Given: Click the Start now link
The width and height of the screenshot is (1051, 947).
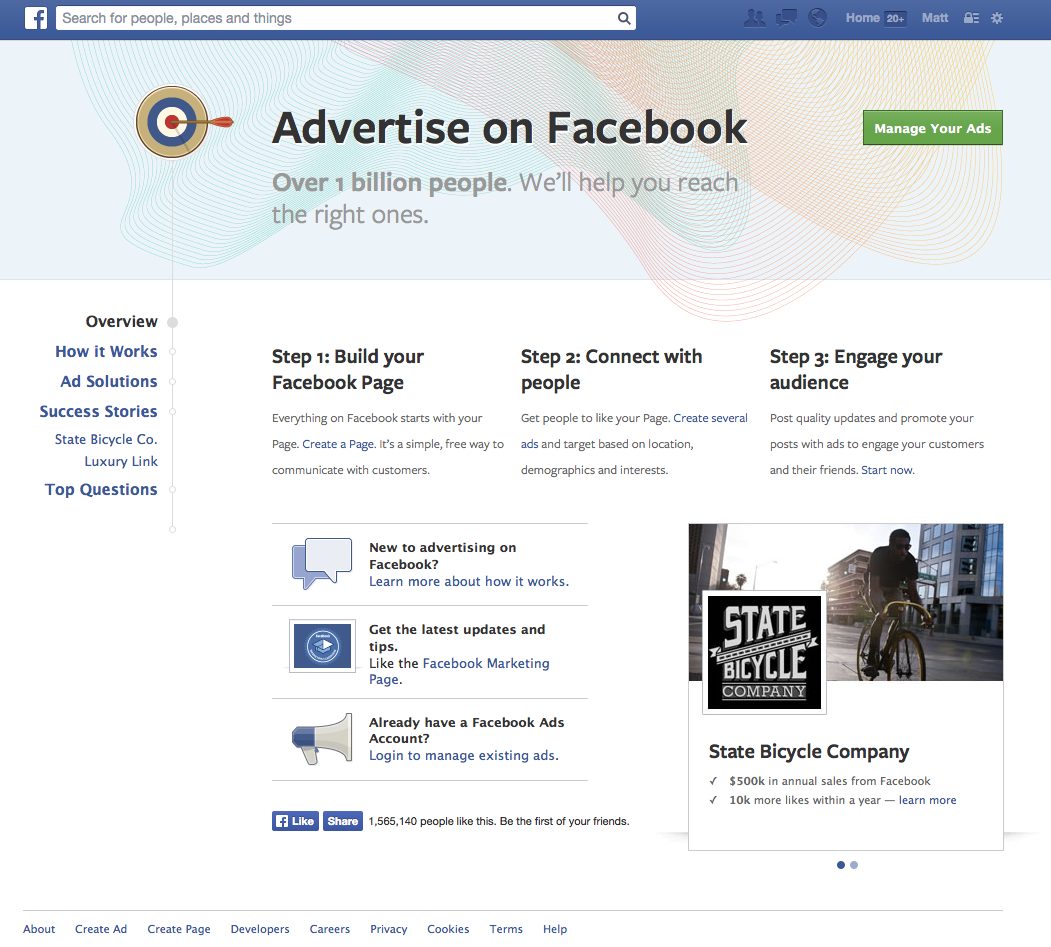Looking at the screenshot, I should coord(886,470).
